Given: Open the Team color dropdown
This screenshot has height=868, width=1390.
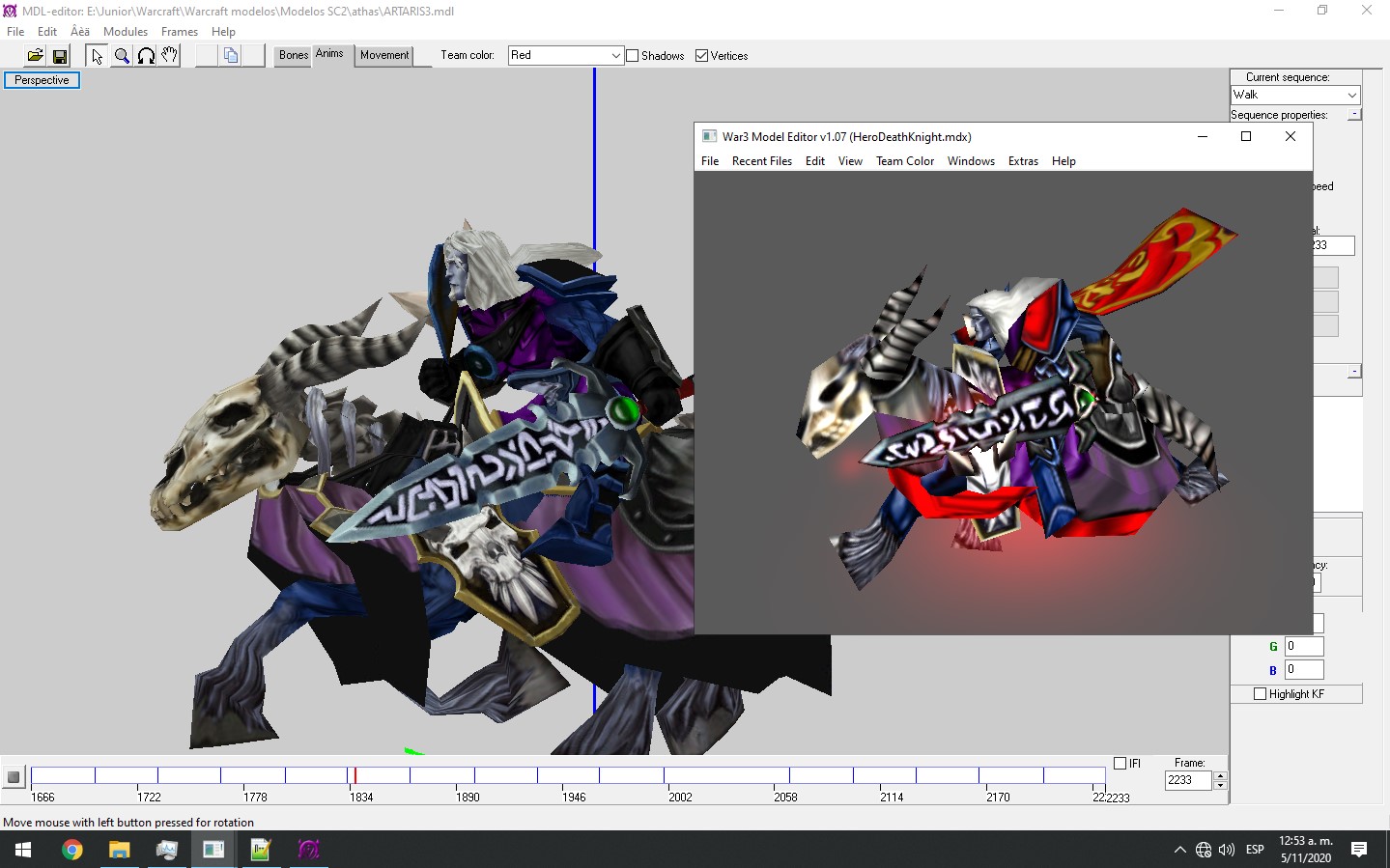Looking at the screenshot, I should tap(566, 56).
